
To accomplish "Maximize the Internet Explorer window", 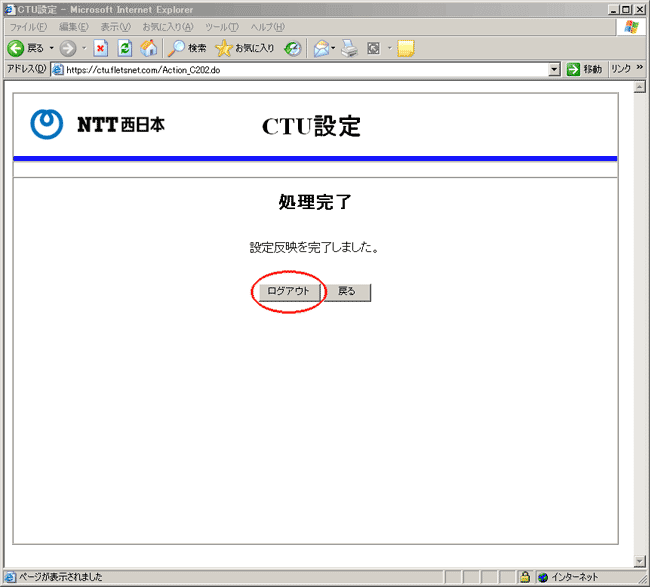I will (626, 9).
